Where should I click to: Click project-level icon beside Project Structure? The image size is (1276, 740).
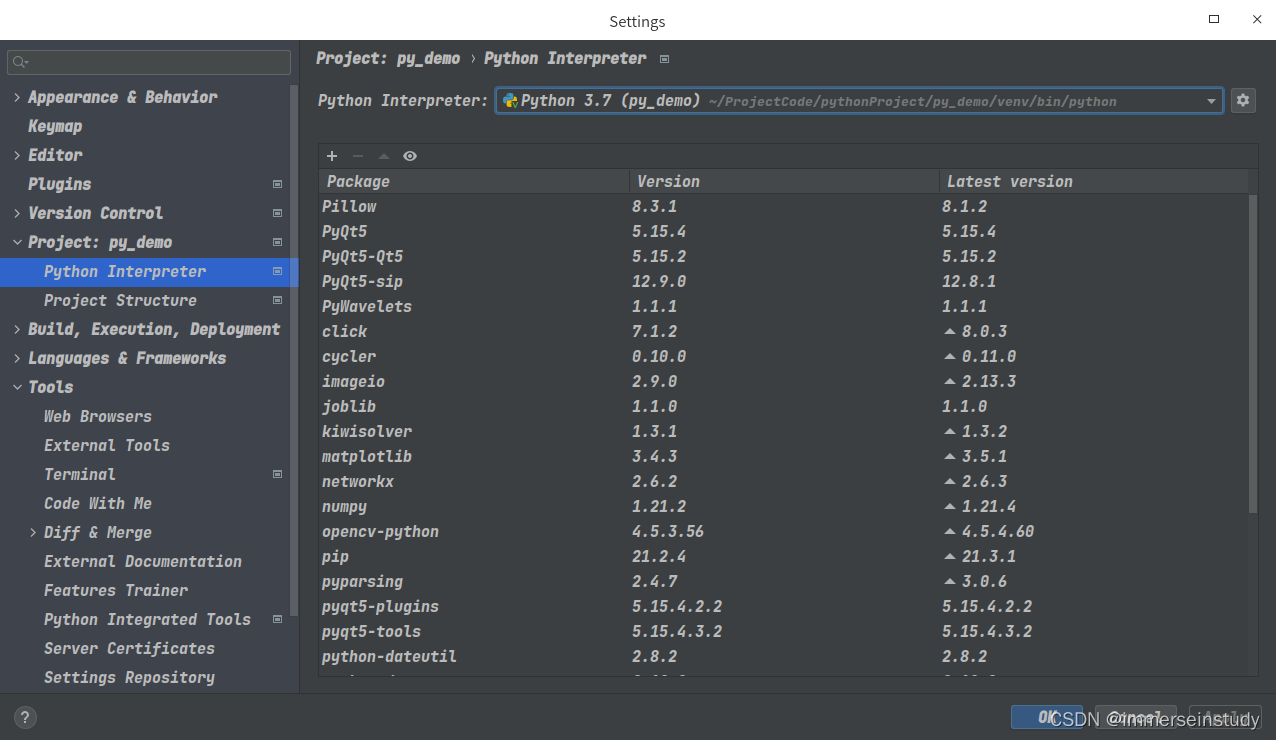click(278, 300)
